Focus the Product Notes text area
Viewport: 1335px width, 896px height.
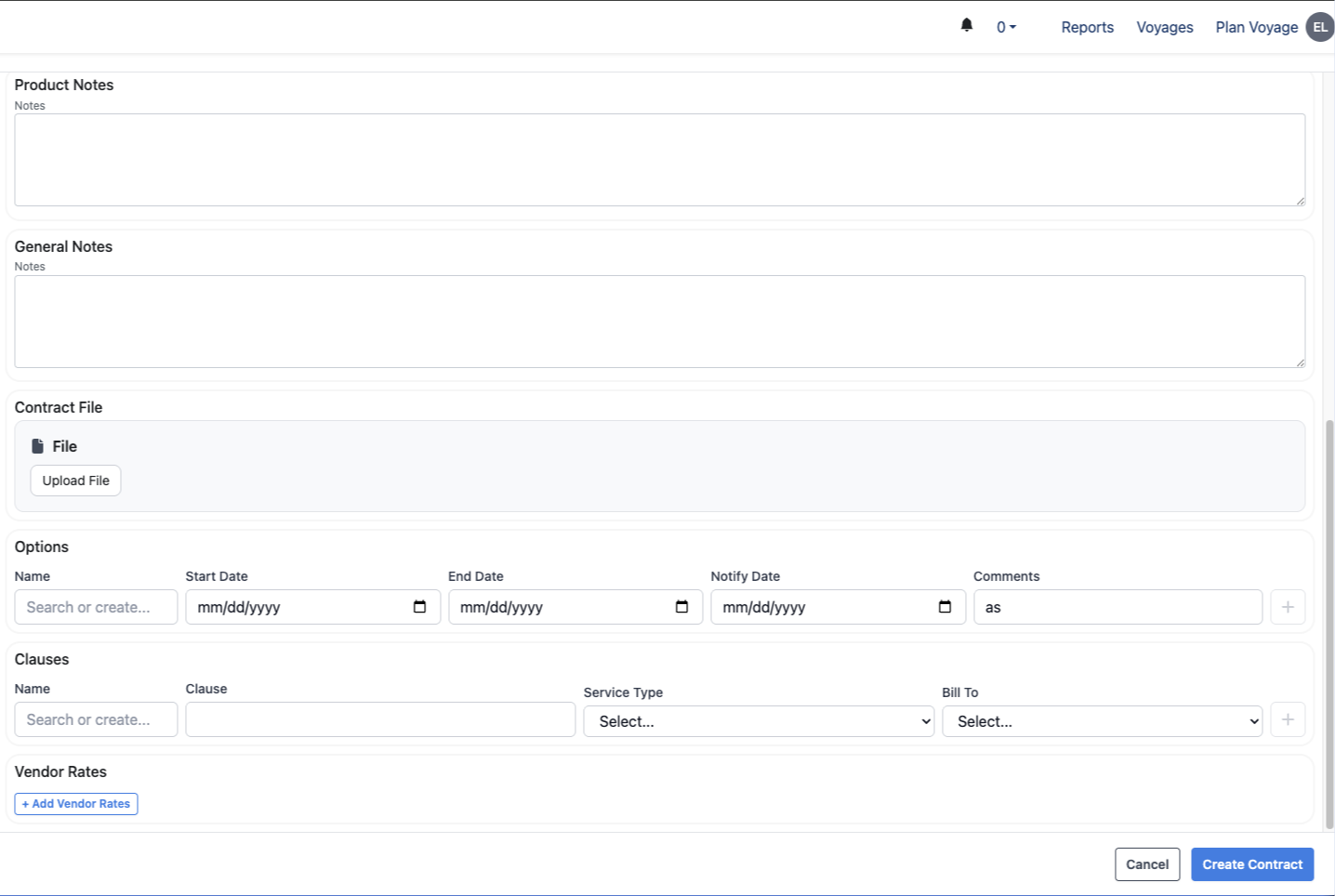(x=659, y=160)
